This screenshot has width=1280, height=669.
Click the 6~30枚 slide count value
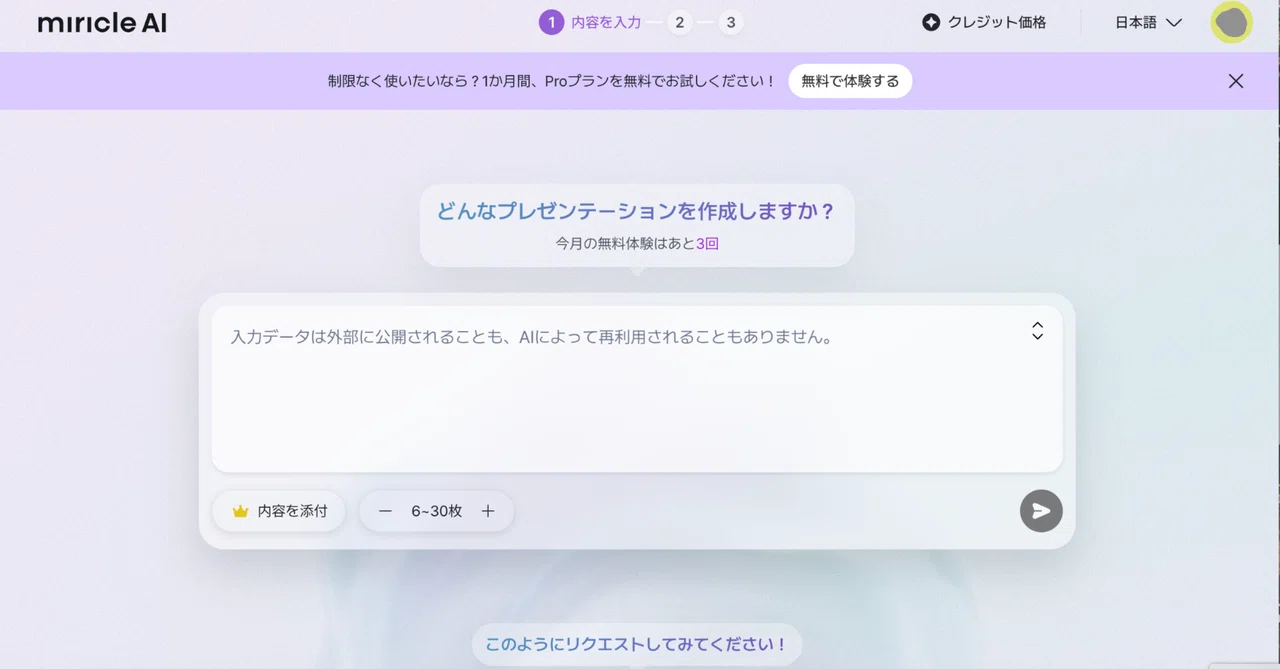click(x=437, y=511)
